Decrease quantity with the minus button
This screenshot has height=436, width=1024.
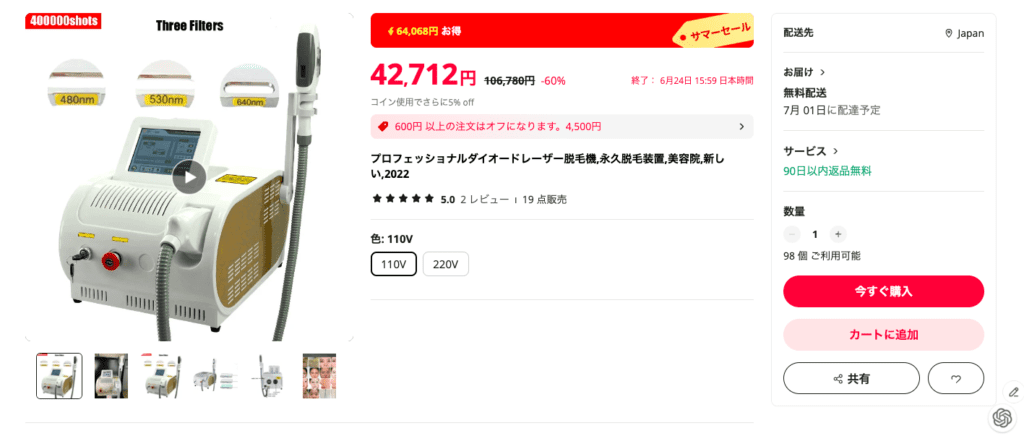[792, 234]
